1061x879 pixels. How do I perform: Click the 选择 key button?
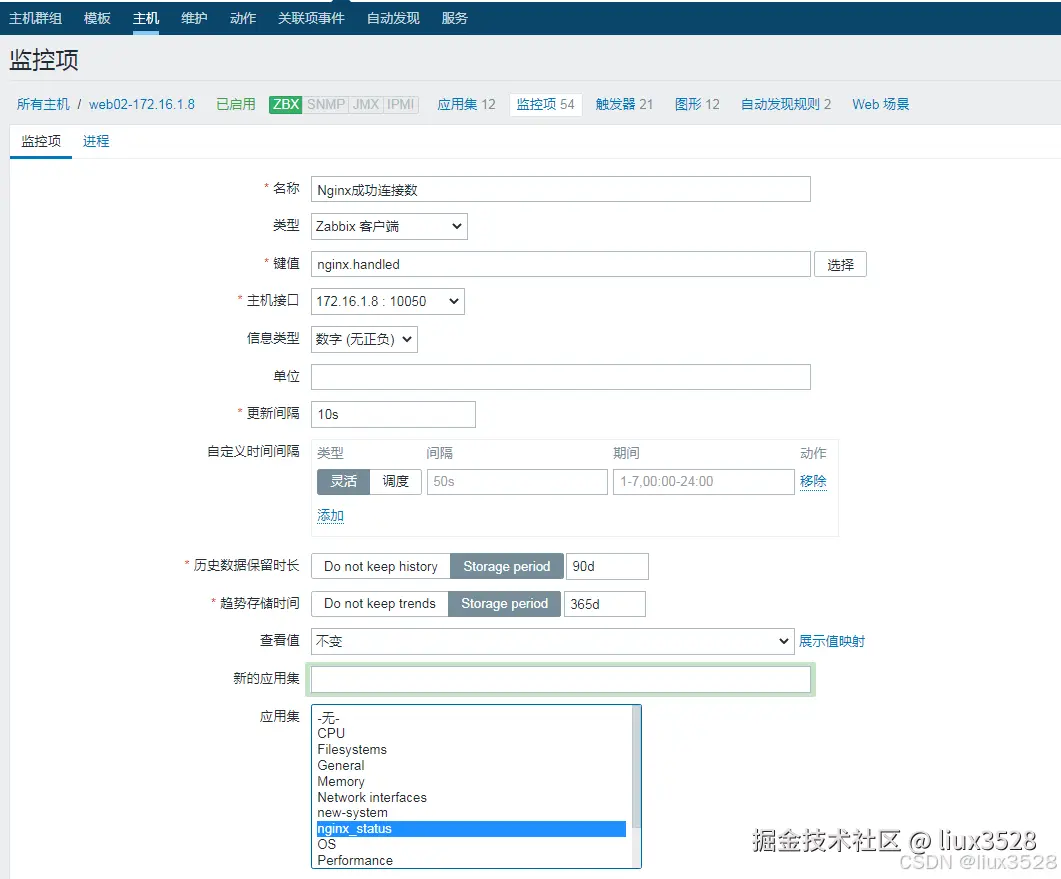(x=840, y=264)
